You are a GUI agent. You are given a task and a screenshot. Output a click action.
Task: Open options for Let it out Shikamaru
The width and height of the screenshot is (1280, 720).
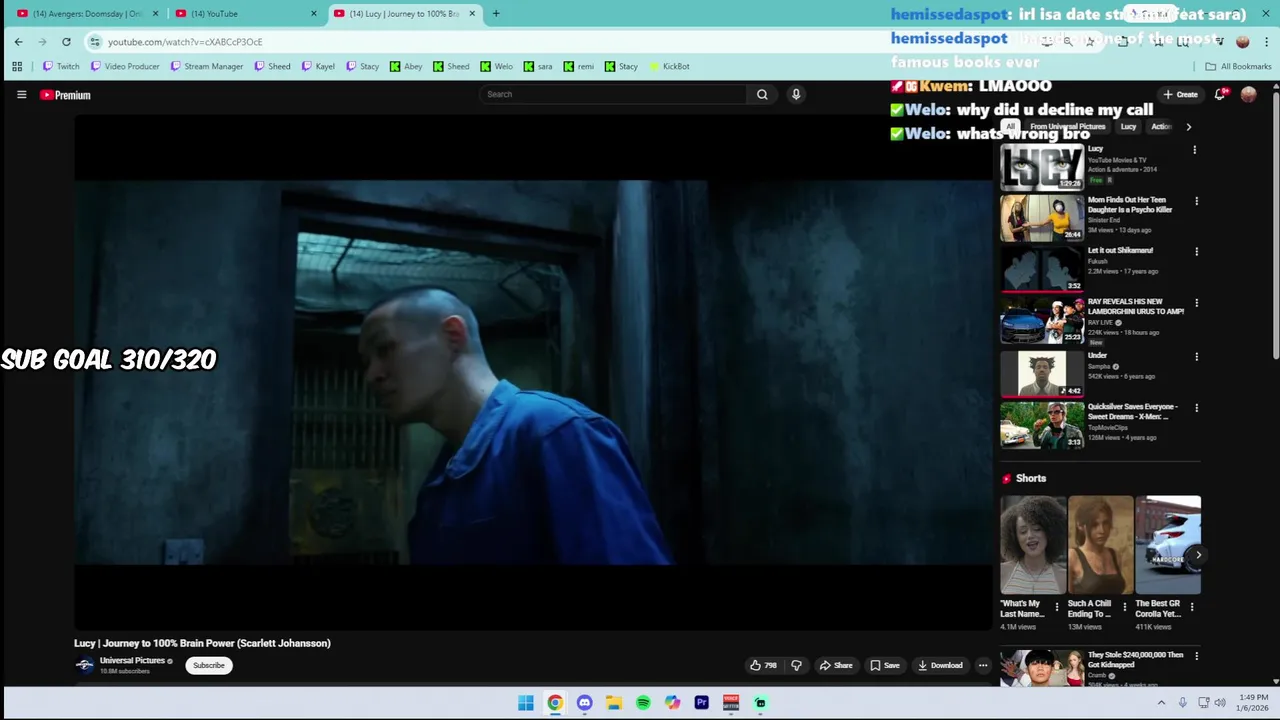pos(1196,252)
